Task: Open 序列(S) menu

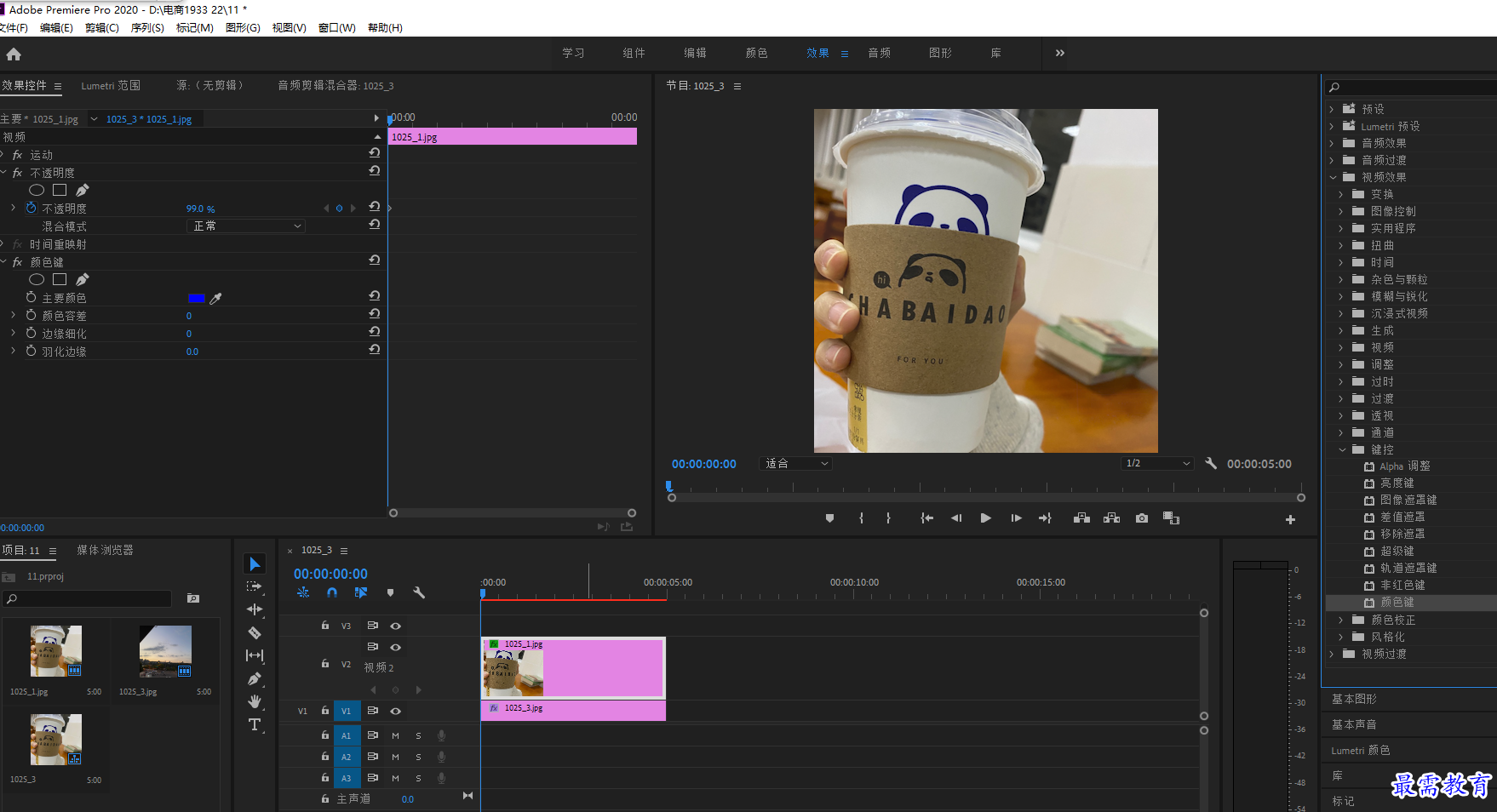Action: click(x=147, y=28)
